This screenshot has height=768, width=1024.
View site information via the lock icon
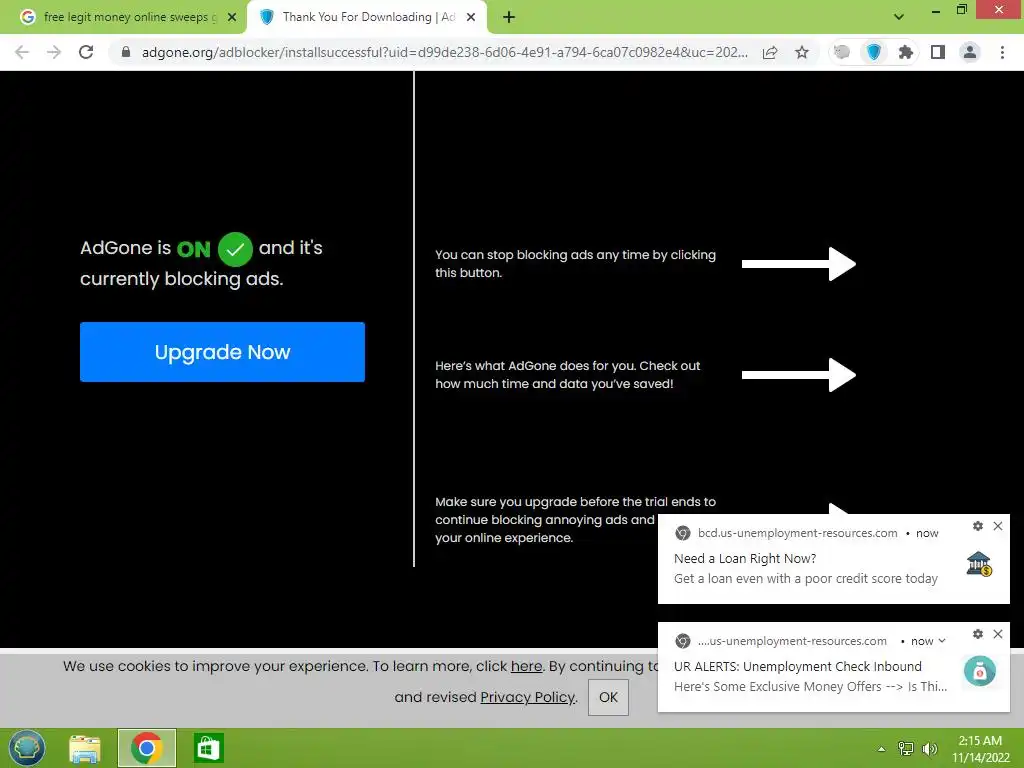126,52
